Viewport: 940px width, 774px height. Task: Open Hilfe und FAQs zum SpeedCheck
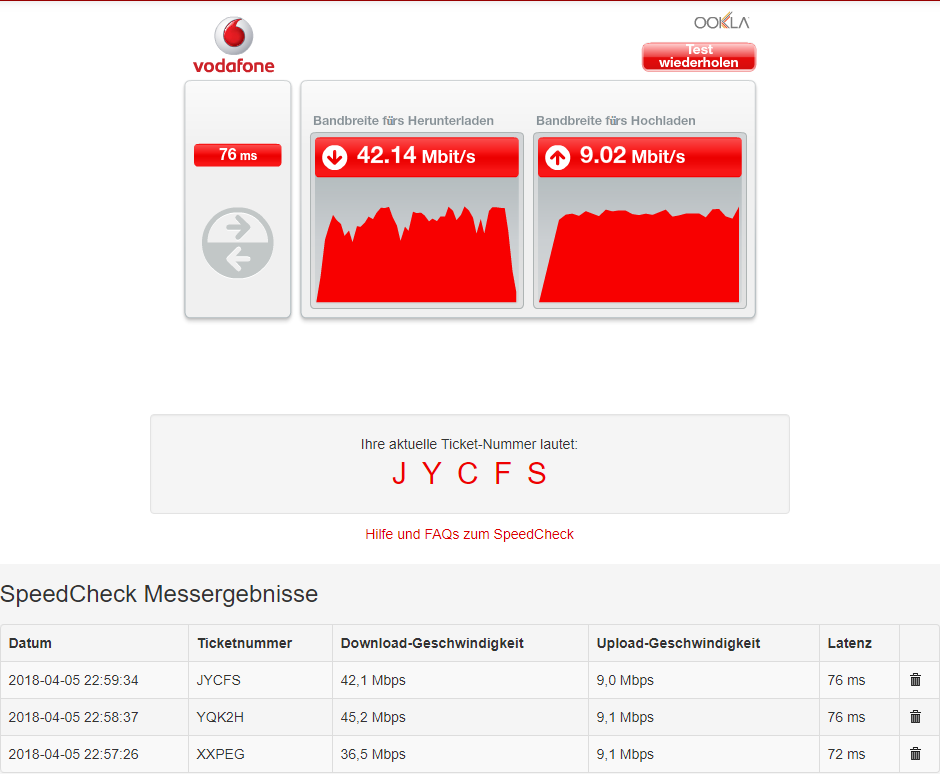pos(469,534)
